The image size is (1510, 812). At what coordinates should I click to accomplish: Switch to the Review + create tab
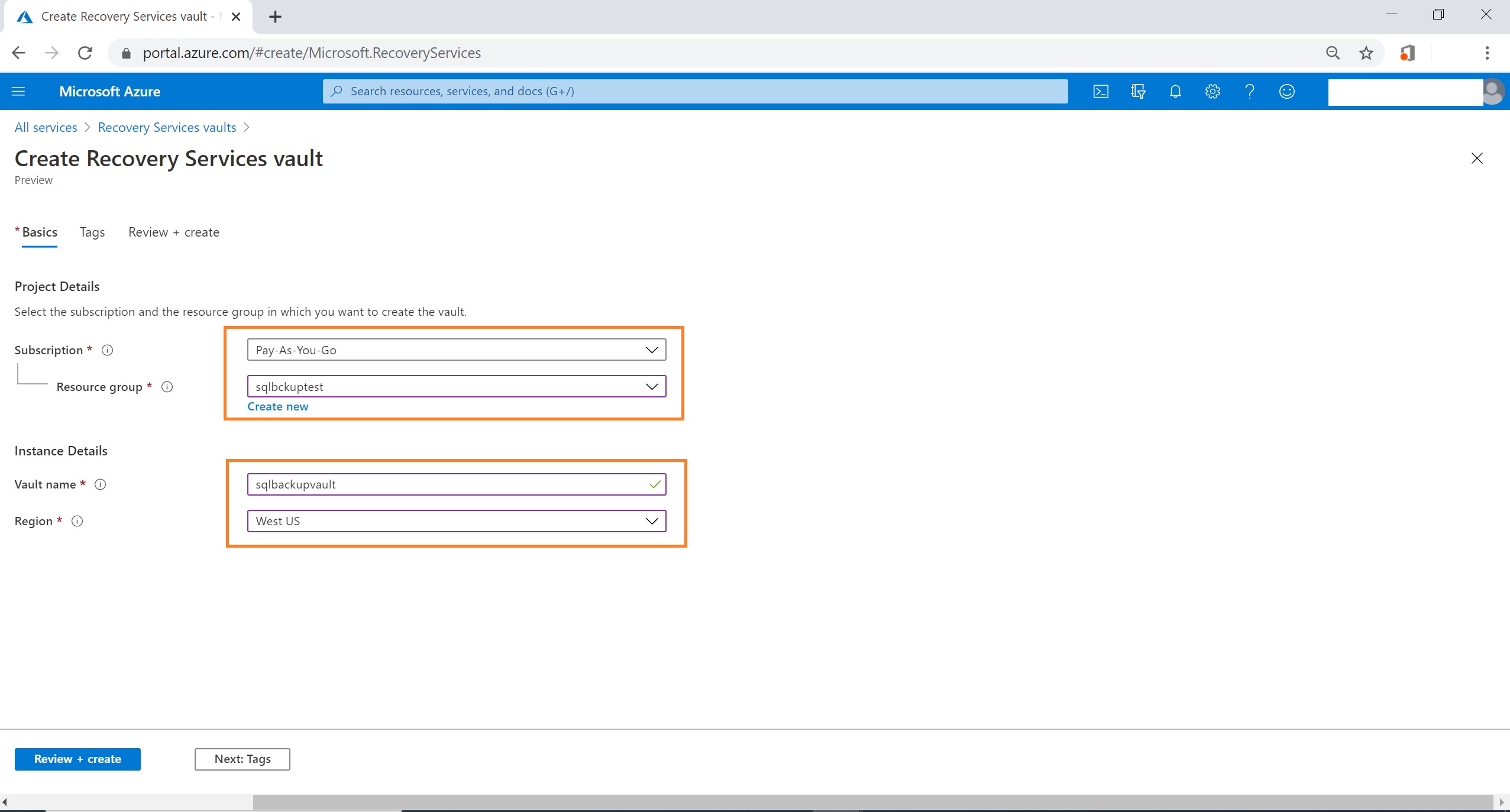pyautogui.click(x=173, y=232)
